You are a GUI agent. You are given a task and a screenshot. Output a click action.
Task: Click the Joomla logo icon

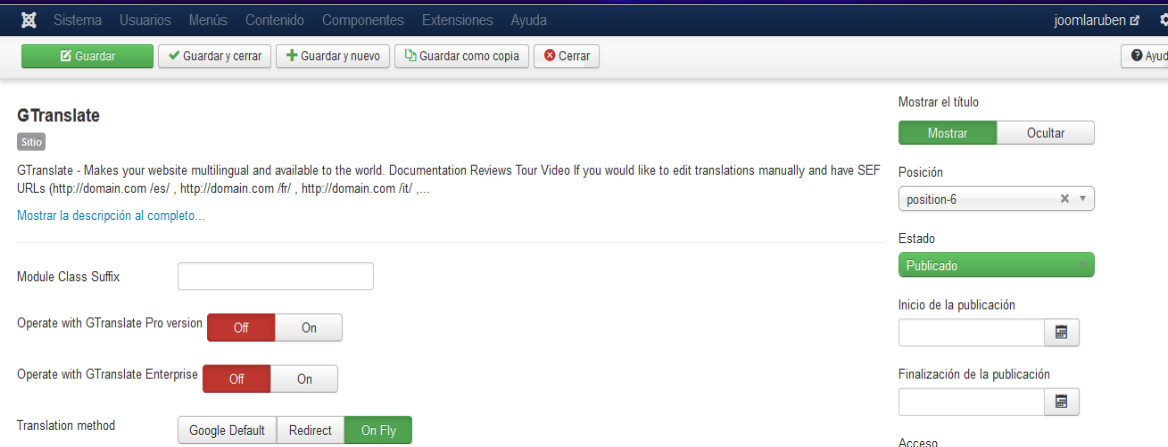(29, 20)
